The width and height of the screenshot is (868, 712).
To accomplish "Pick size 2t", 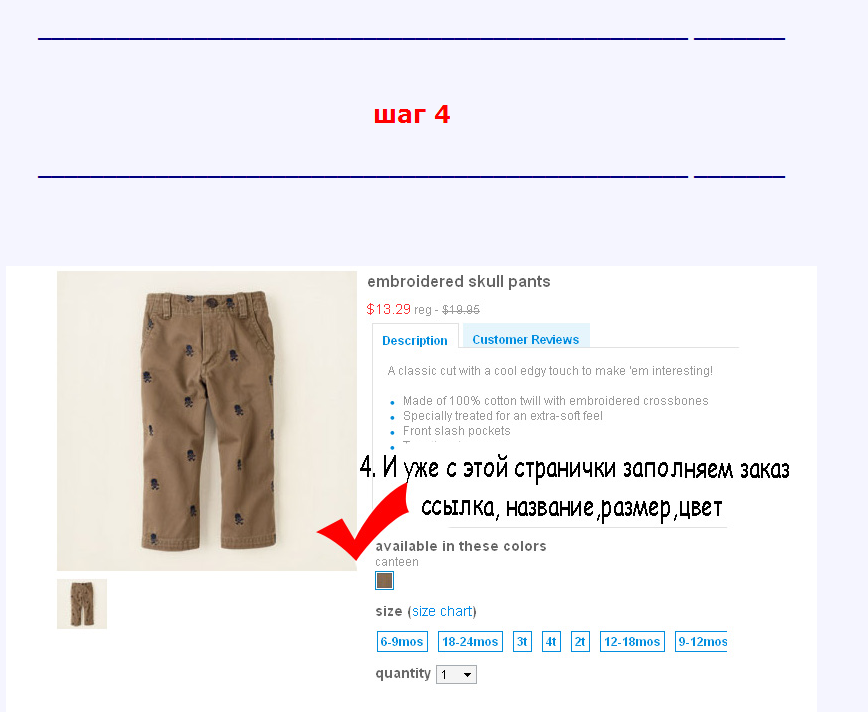I will tap(580, 642).
